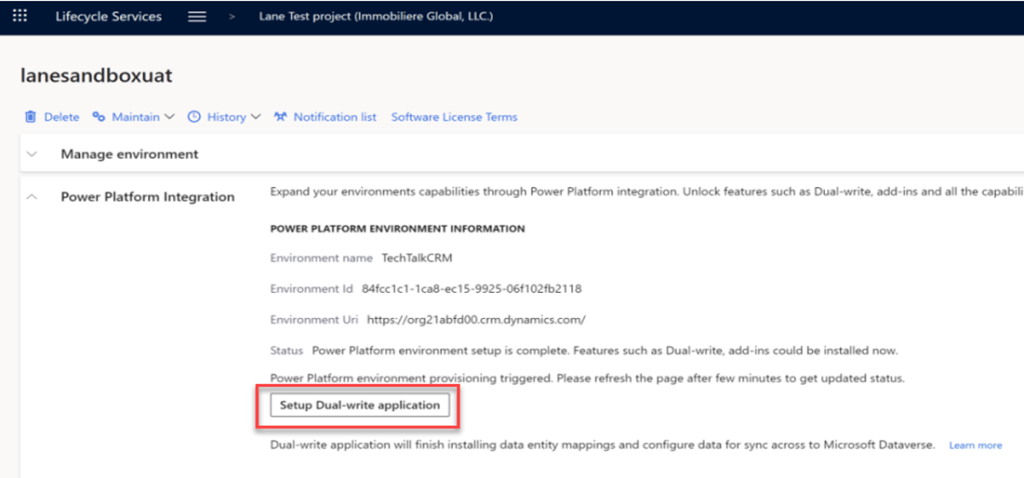The height and width of the screenshot is (478, 1024).
Task: Click the Delete trash can icon
Action: (x=31, y=117)
